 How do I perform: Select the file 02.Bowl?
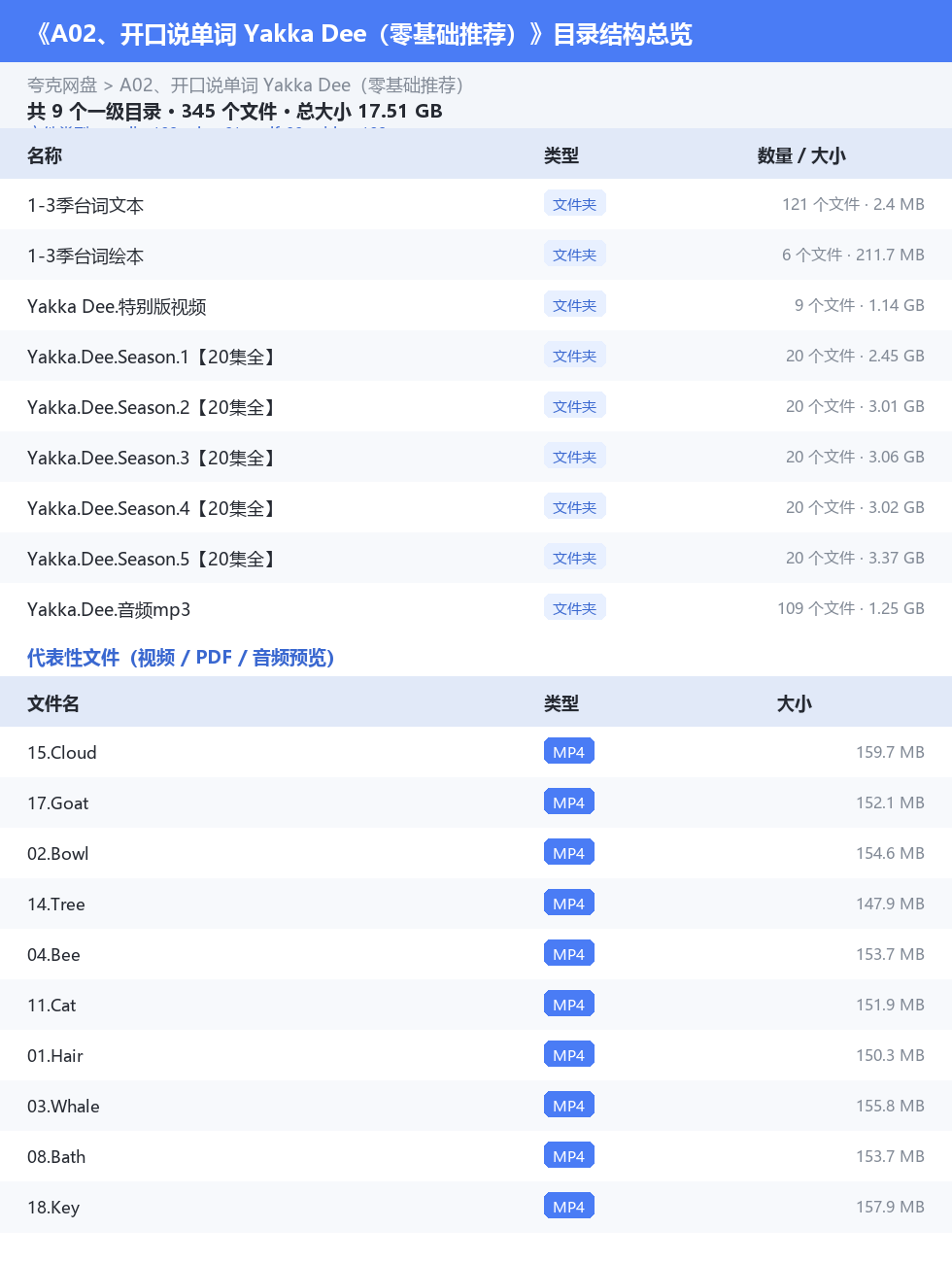tap(58, 854)
